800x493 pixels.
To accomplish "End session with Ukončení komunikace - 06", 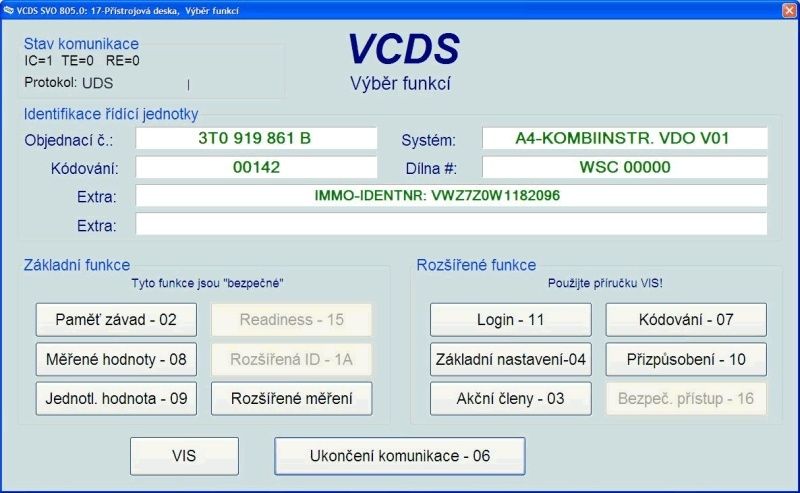I will point(399,456).
